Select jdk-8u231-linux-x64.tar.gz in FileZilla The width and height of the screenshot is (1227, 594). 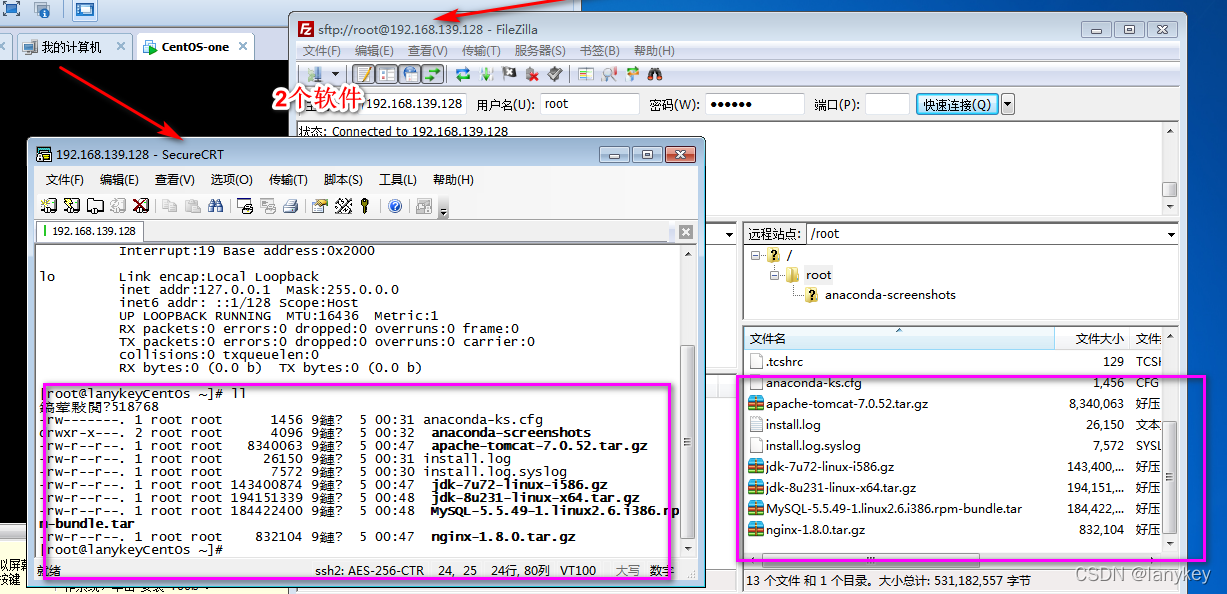click(x=841, y=488)
